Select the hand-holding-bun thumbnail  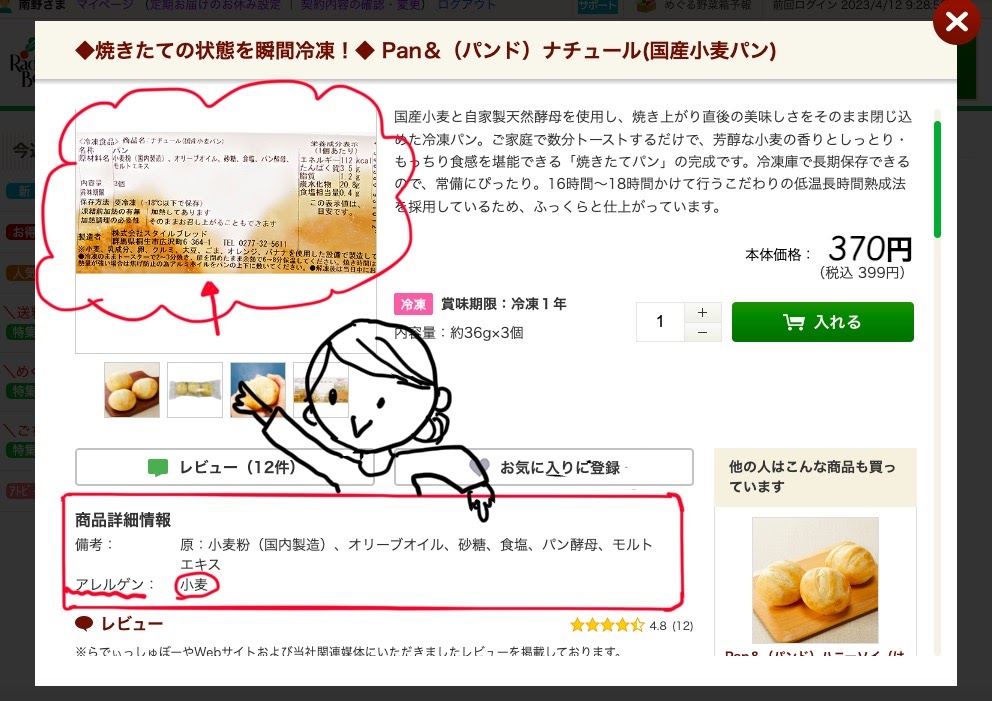click(x=258, y=390)
